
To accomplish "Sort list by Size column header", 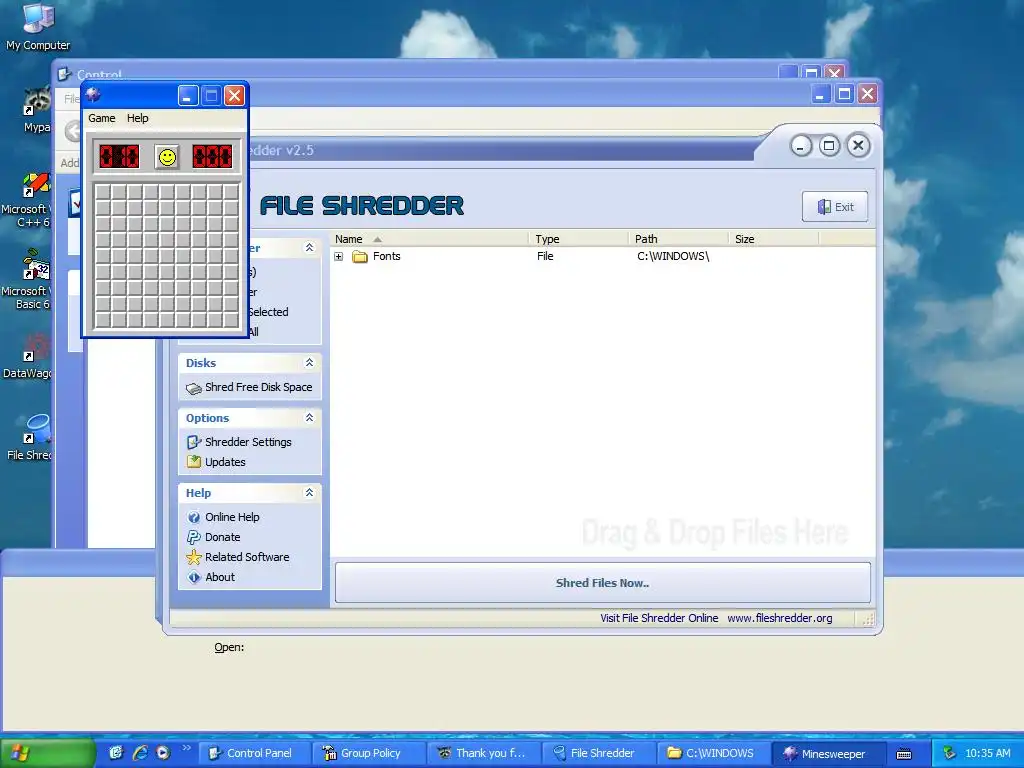I will click(744, 239).
